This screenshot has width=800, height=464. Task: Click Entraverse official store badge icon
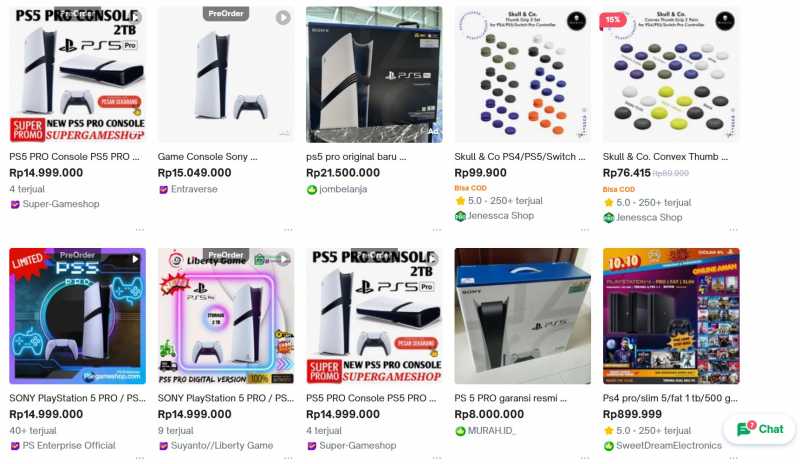point(163,189)
